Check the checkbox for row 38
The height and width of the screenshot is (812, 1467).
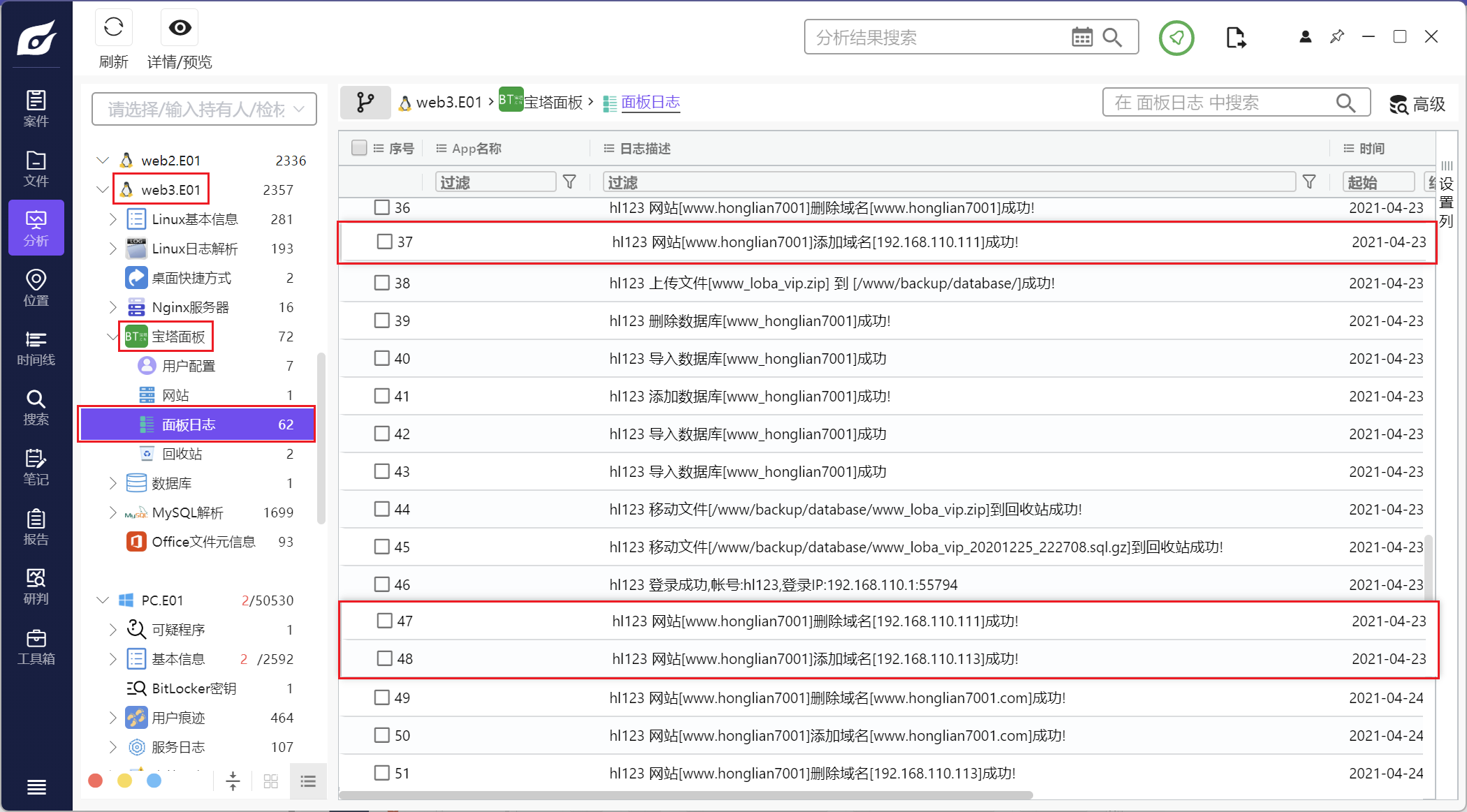point(381,283)
